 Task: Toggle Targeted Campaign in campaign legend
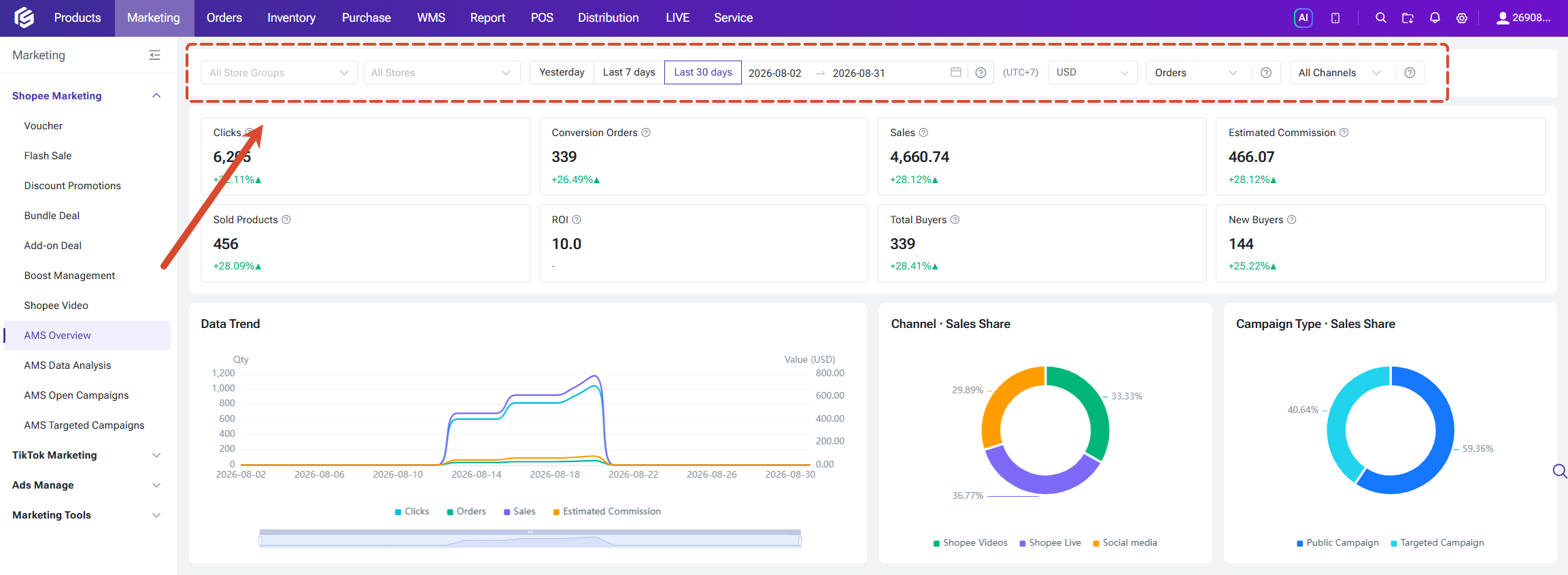click(x=1437, y=543)
